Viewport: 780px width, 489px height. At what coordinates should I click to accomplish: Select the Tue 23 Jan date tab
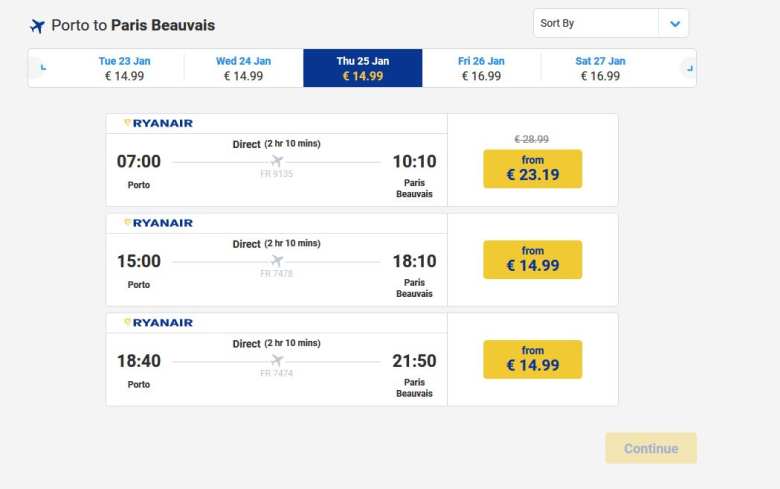125,68
